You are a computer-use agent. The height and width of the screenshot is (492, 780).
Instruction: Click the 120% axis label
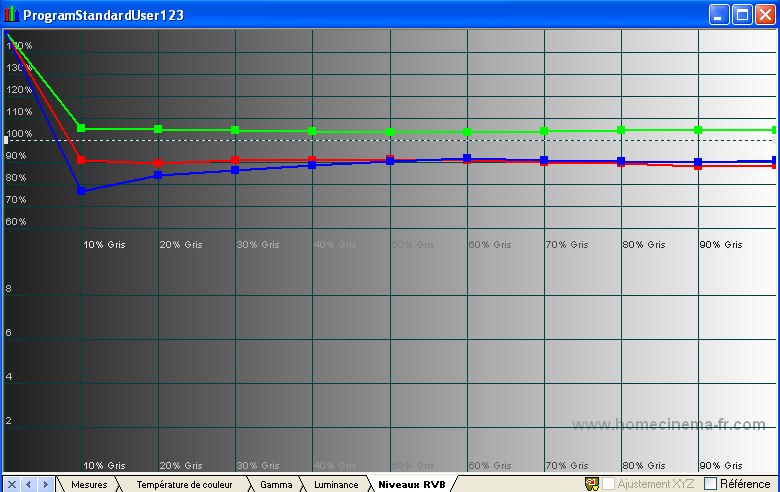click(x=19, y=90)
